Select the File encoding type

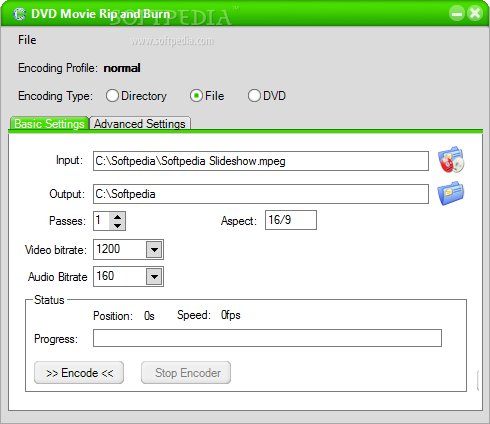point(207,96)
